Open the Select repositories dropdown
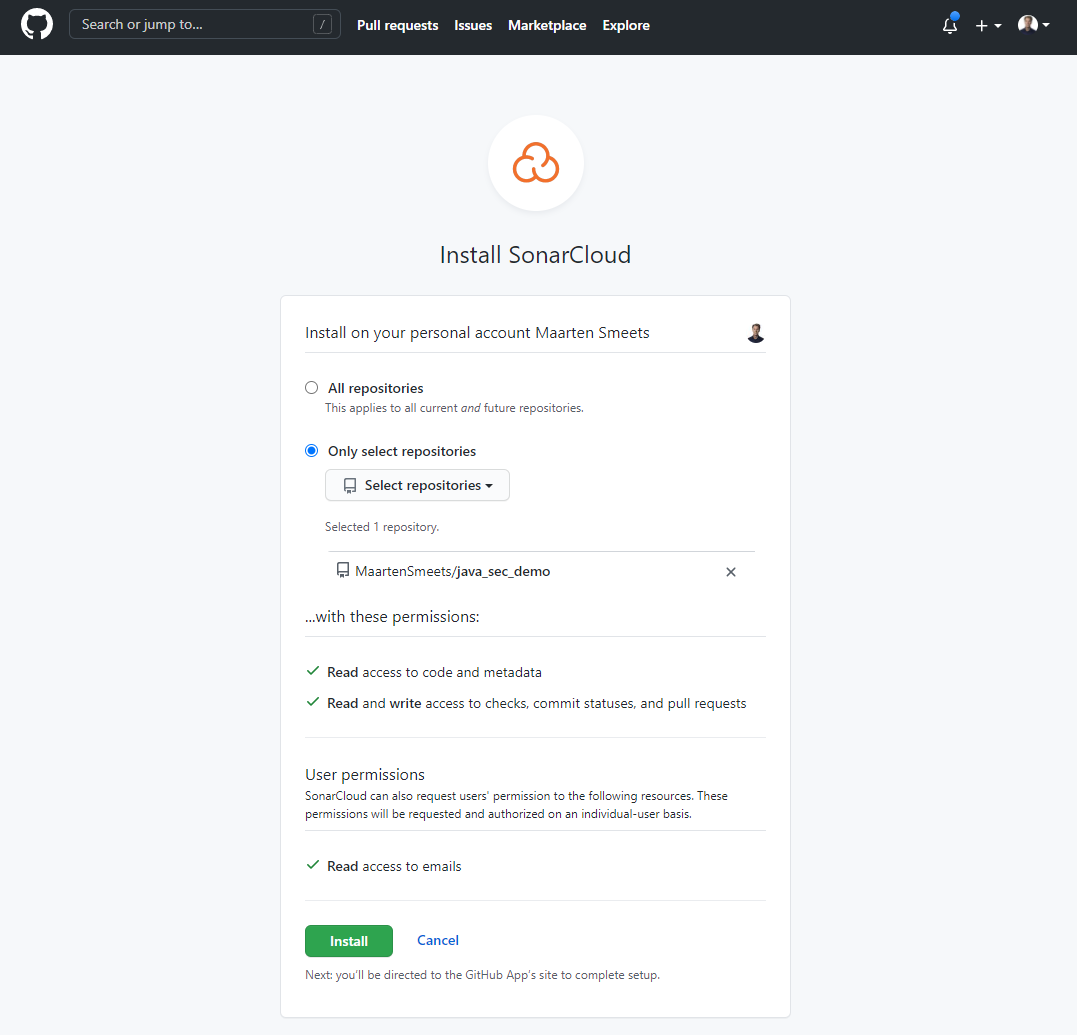 (x=417, y=485)
